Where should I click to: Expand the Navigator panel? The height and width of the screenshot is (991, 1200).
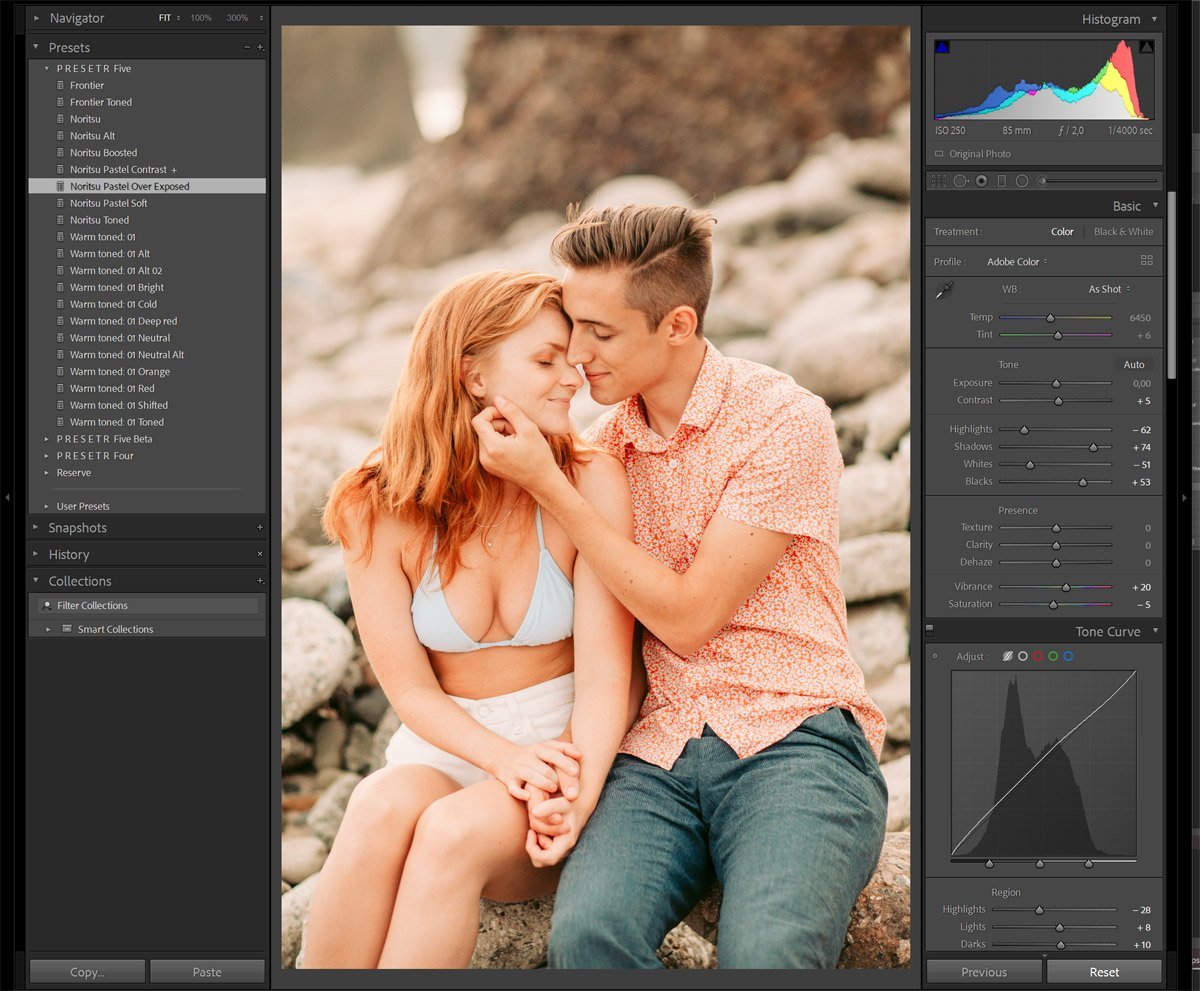click(36, 18)
